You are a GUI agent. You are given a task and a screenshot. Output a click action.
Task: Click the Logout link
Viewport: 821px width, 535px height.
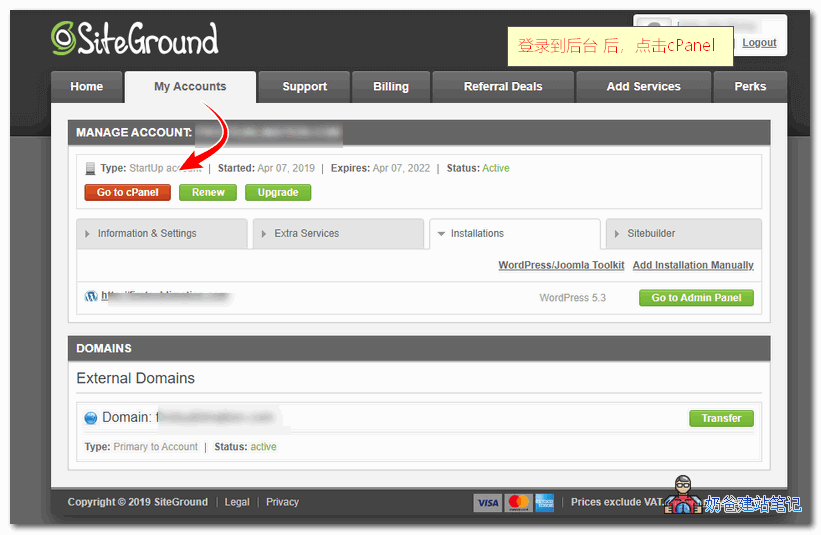(x=759, y=43)
